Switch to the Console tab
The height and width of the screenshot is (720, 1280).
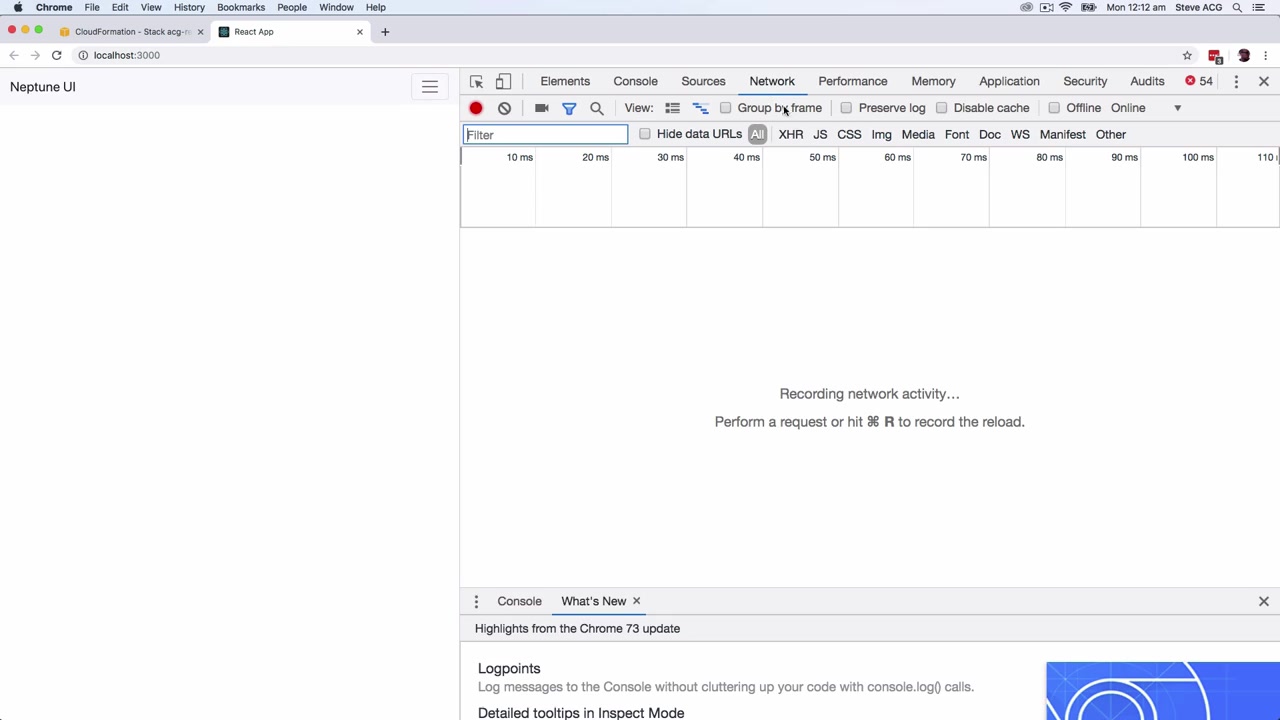[635, 81]
